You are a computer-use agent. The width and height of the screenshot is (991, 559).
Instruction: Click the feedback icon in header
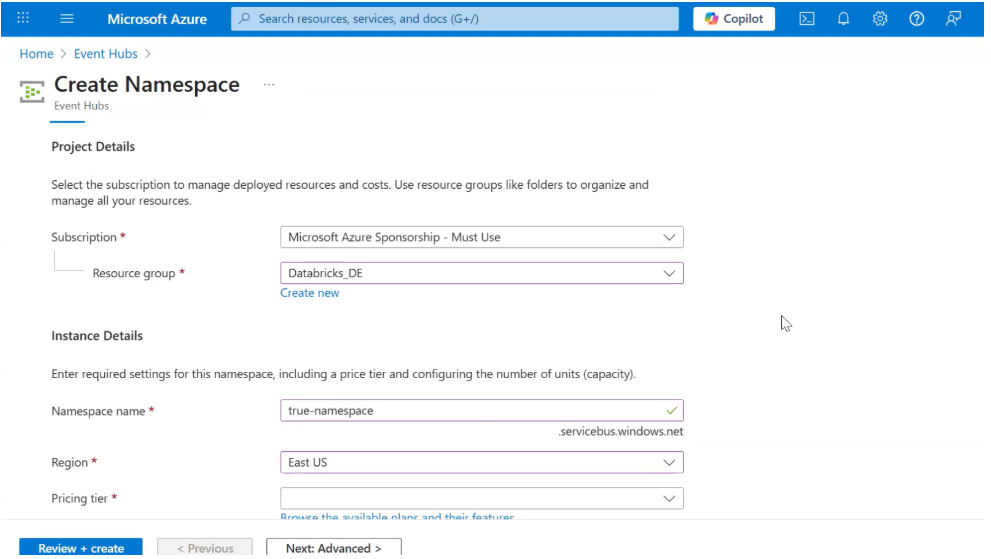tap(953, 19)
